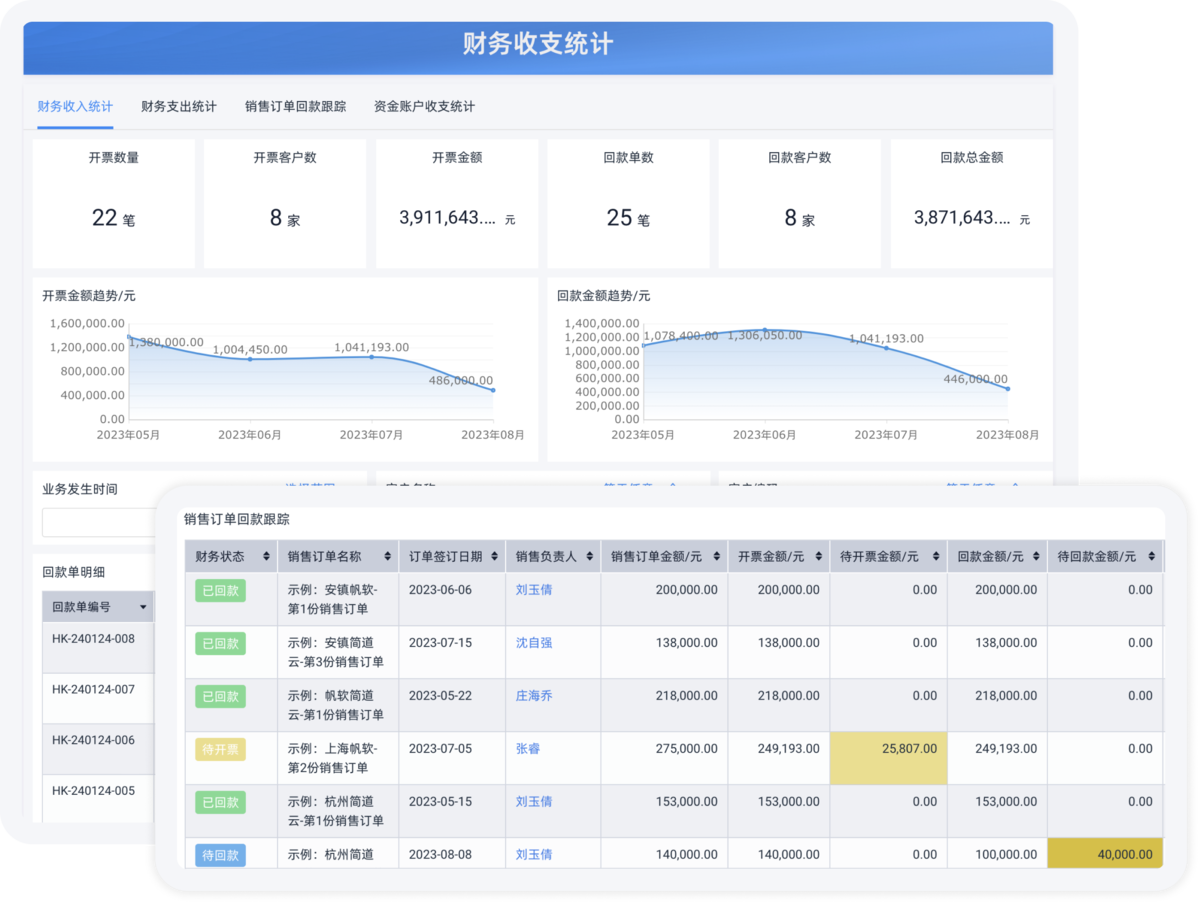Open the 回款单编号 column dropdown arrow
1200x904 pixels.
143,607
